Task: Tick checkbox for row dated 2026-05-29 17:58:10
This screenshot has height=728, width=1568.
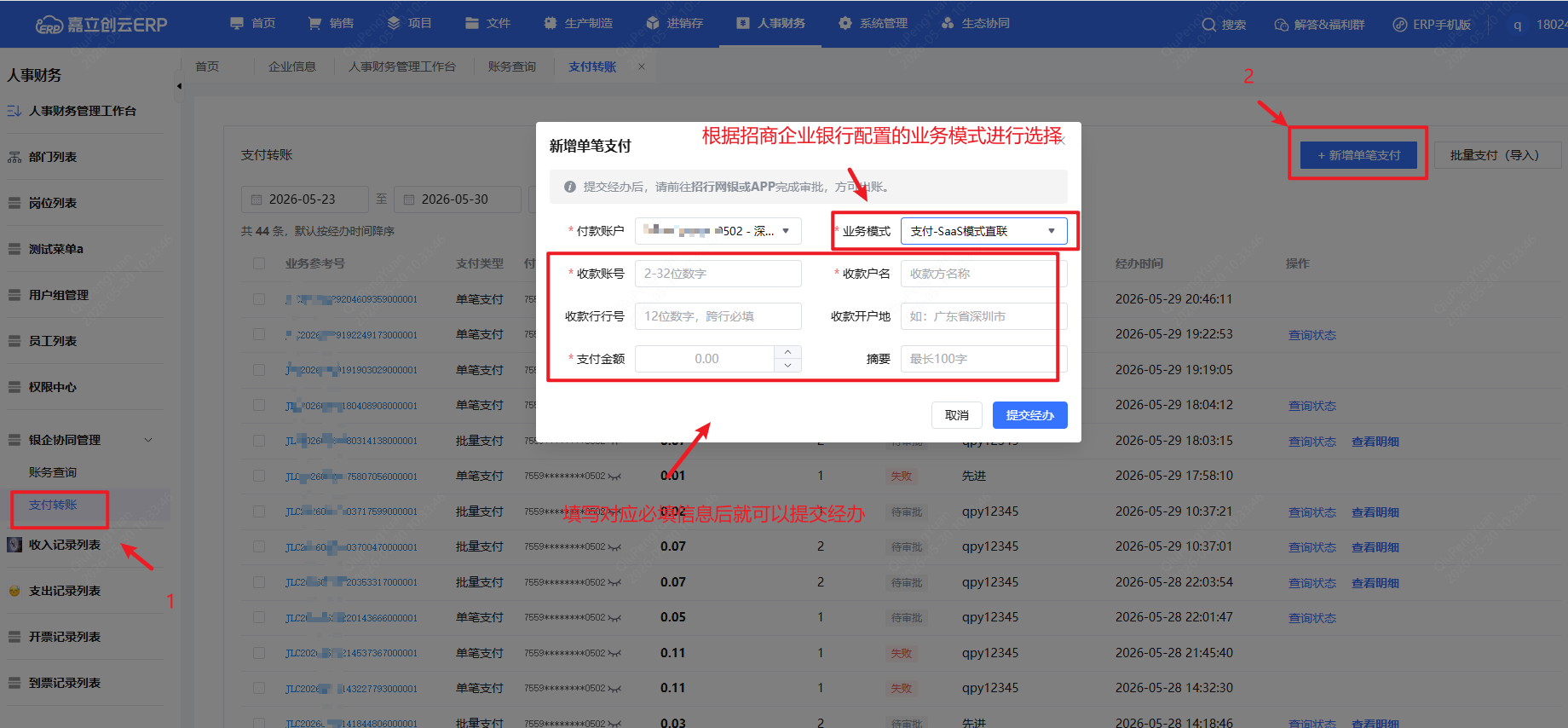Action: click(x=259, y=476)
